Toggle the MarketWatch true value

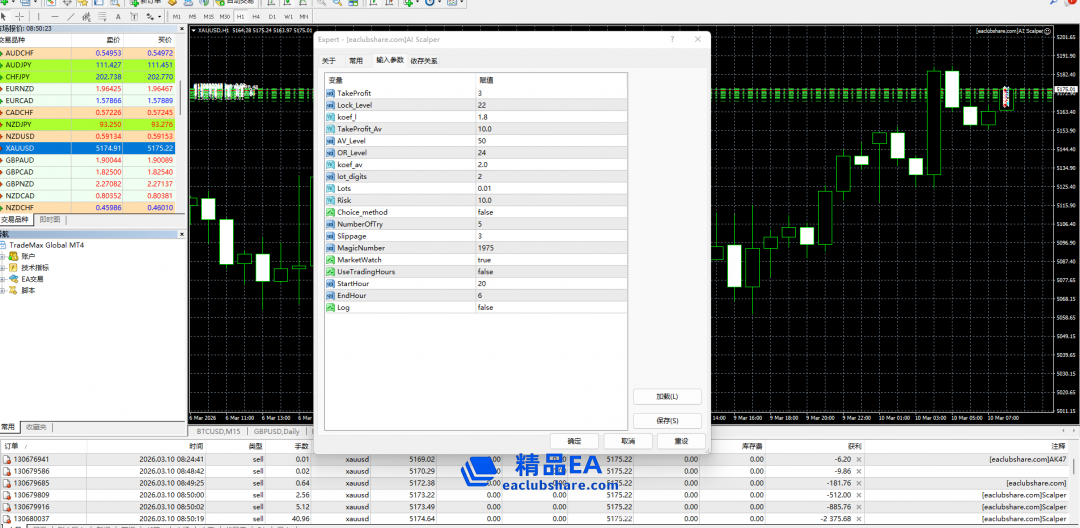click(484, 260)
